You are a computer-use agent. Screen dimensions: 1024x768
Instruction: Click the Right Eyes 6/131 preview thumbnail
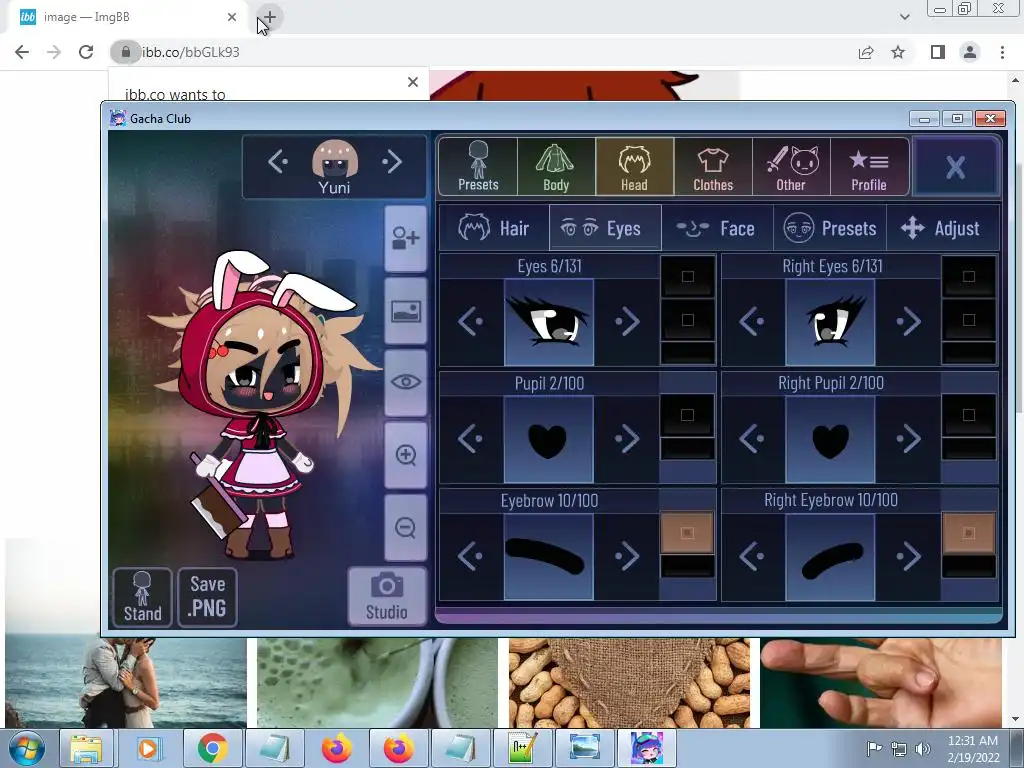(830, 322)
